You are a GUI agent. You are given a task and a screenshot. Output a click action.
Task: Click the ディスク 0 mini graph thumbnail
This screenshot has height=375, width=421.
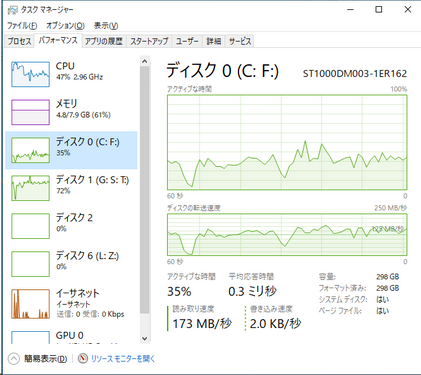30,150
